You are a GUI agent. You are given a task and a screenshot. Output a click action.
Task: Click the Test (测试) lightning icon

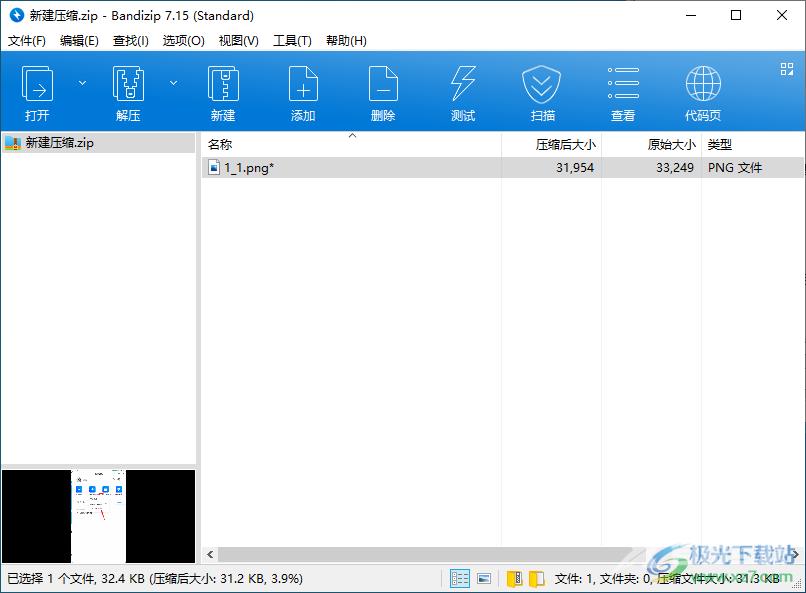pyautogui.click(x=463, y=84)
